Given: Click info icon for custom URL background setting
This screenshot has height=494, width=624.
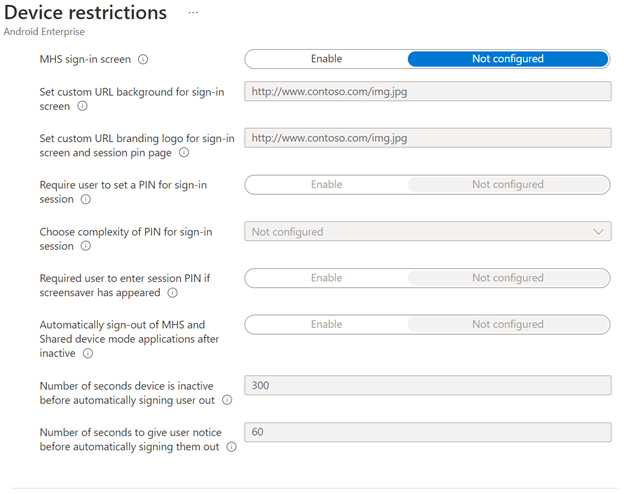Looking at the screenshot, I should click(82, 105).
